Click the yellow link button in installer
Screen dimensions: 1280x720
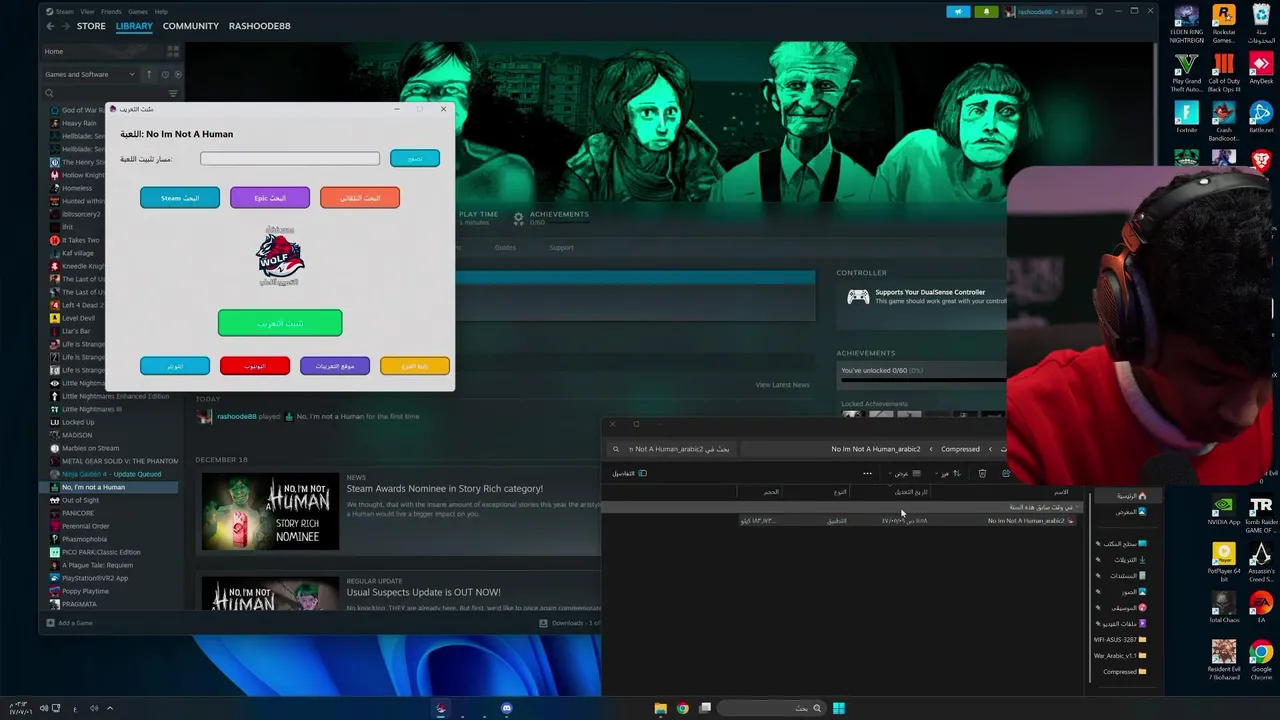[415, 366]
